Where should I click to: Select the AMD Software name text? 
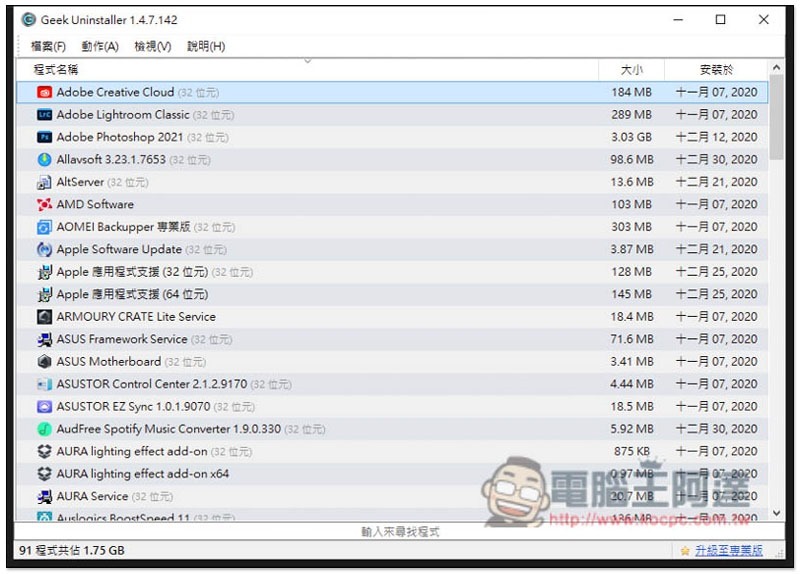(95, 205)
